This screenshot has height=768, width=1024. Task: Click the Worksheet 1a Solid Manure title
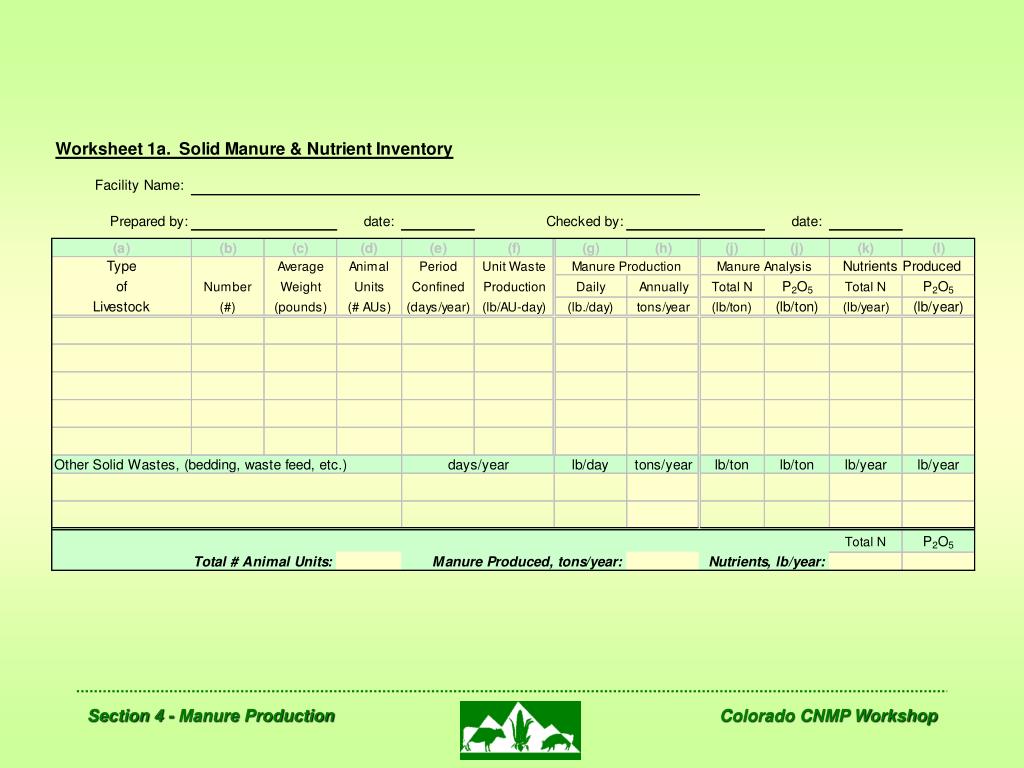click(254, 149)
